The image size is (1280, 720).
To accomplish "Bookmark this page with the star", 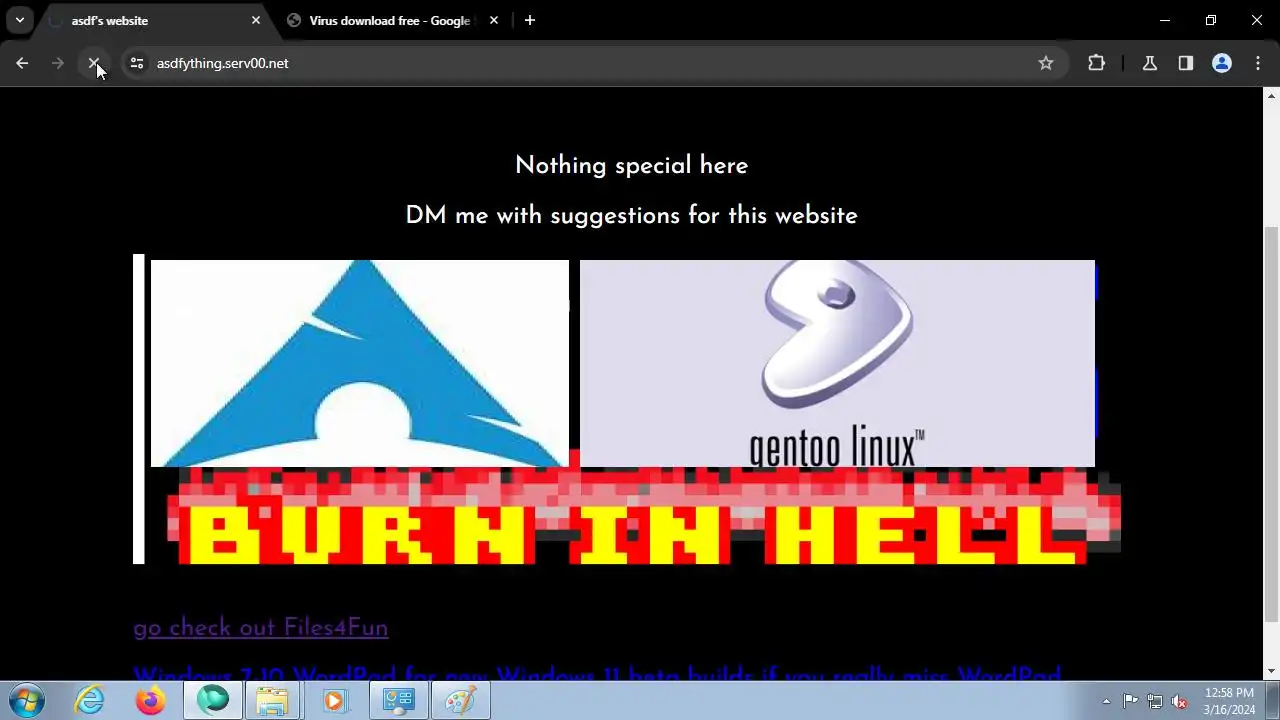I will coord(1046,63).
